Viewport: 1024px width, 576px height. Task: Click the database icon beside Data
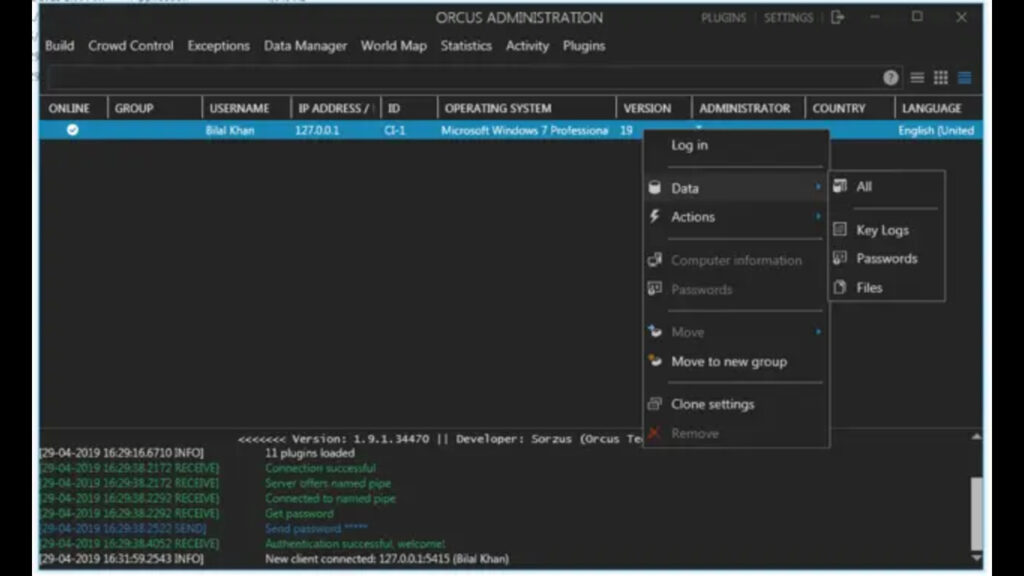tap(654, 187)
